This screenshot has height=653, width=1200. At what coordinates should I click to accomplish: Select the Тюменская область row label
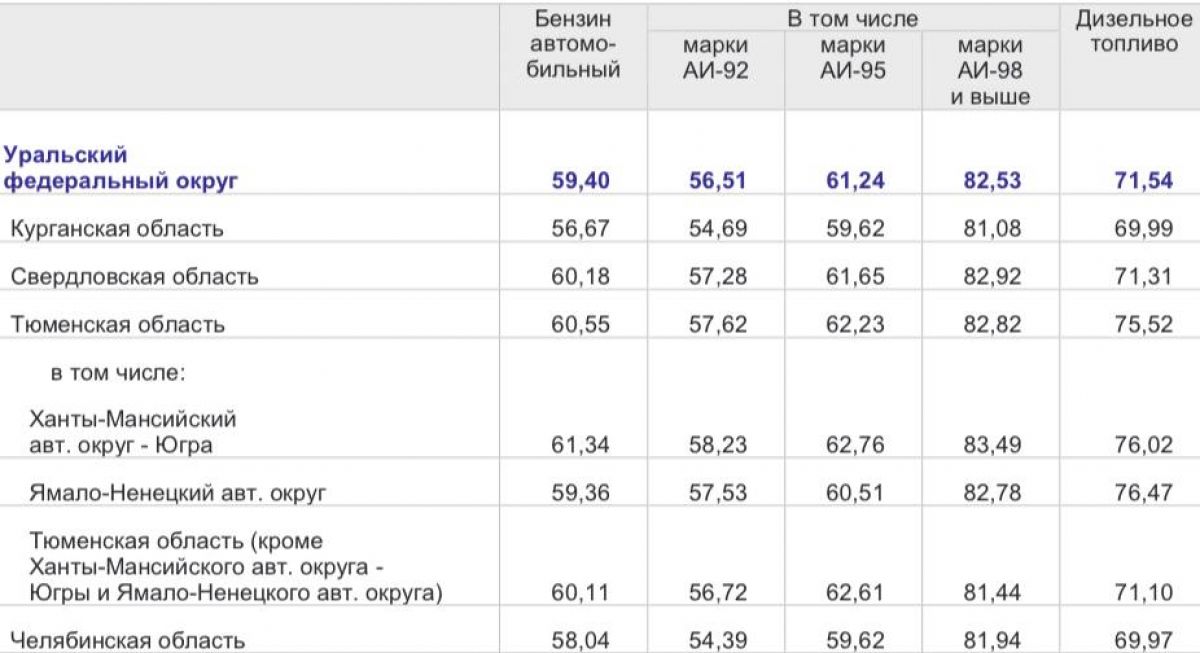(118, 324)
